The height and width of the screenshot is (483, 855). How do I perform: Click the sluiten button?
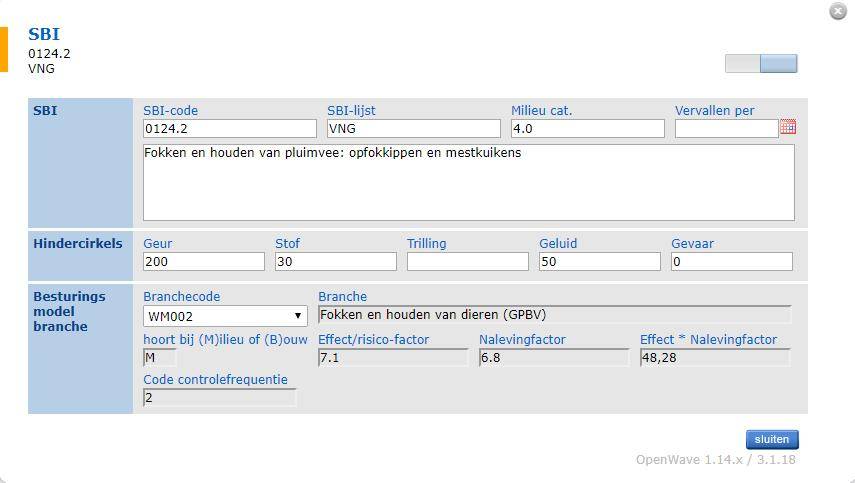tap(772, 439)
